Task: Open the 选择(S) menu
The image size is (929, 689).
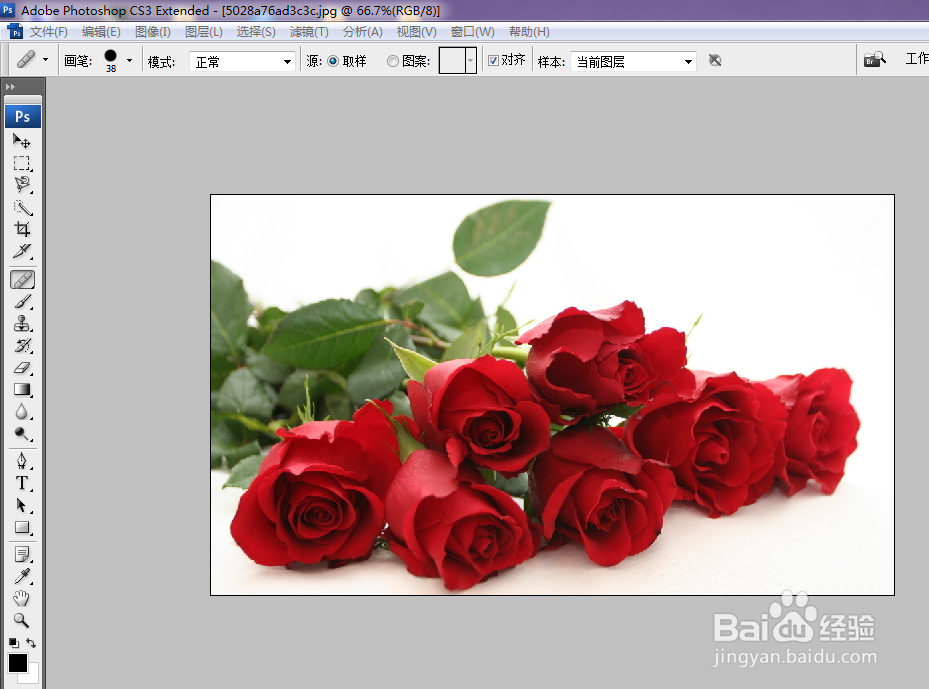Action: tap(256, 32)
